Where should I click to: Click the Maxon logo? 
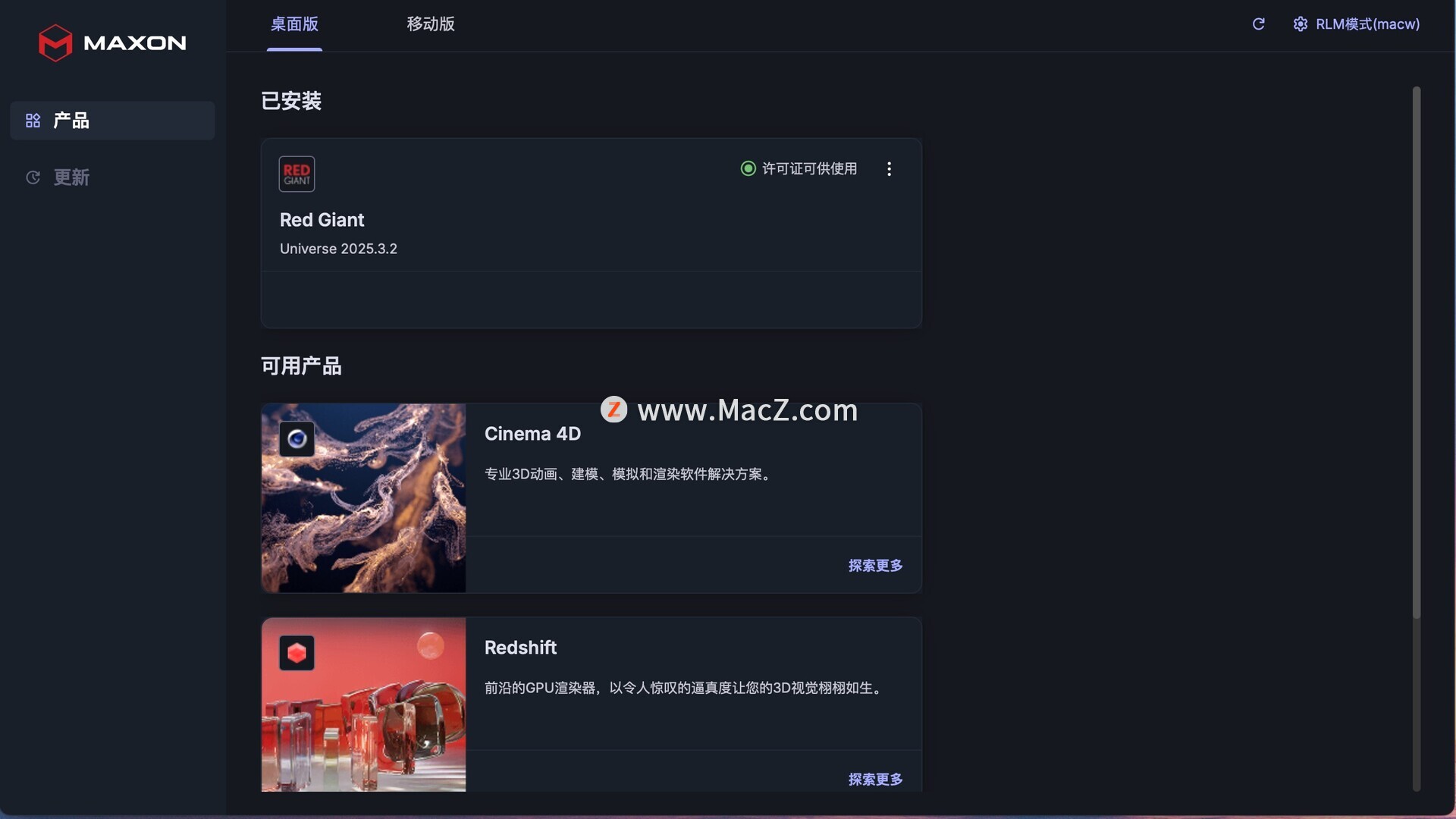click(x=112, y=42)
